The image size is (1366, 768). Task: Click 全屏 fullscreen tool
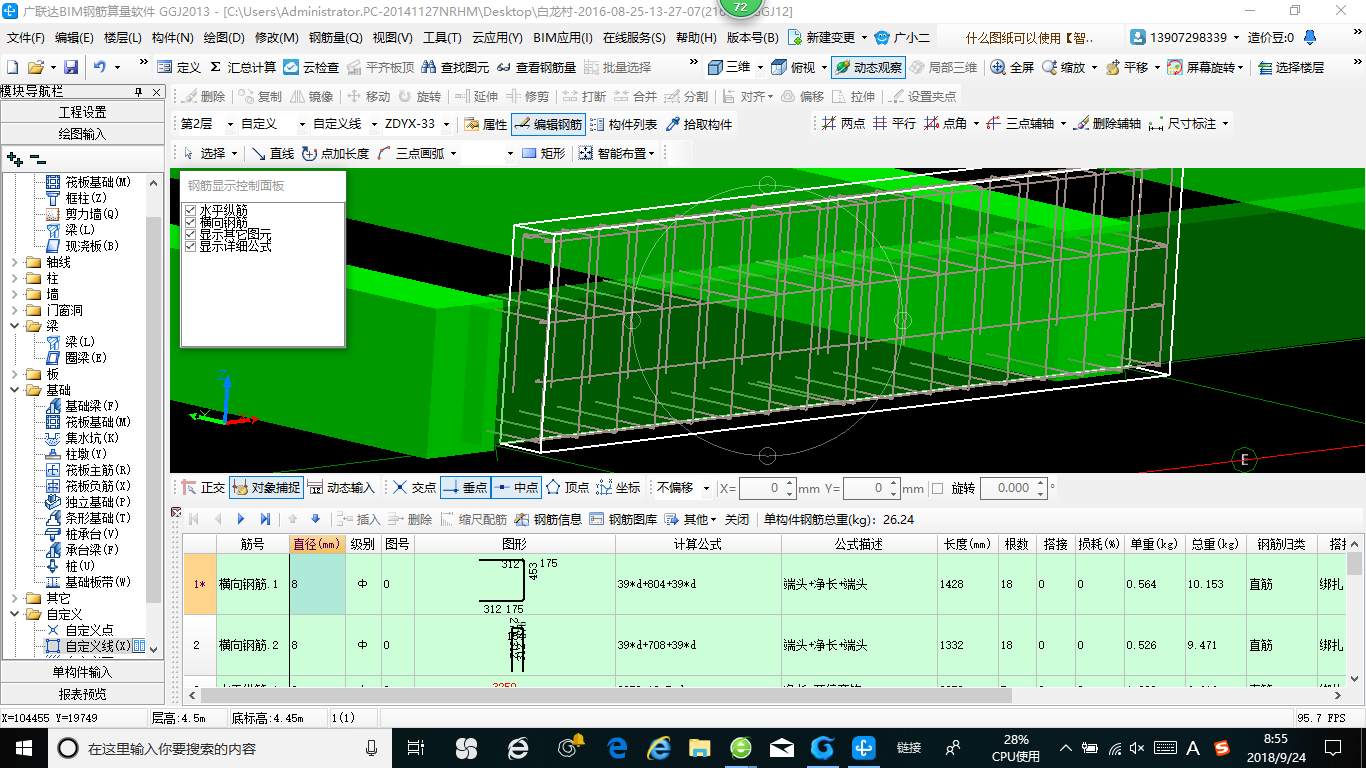[1012, 67]
